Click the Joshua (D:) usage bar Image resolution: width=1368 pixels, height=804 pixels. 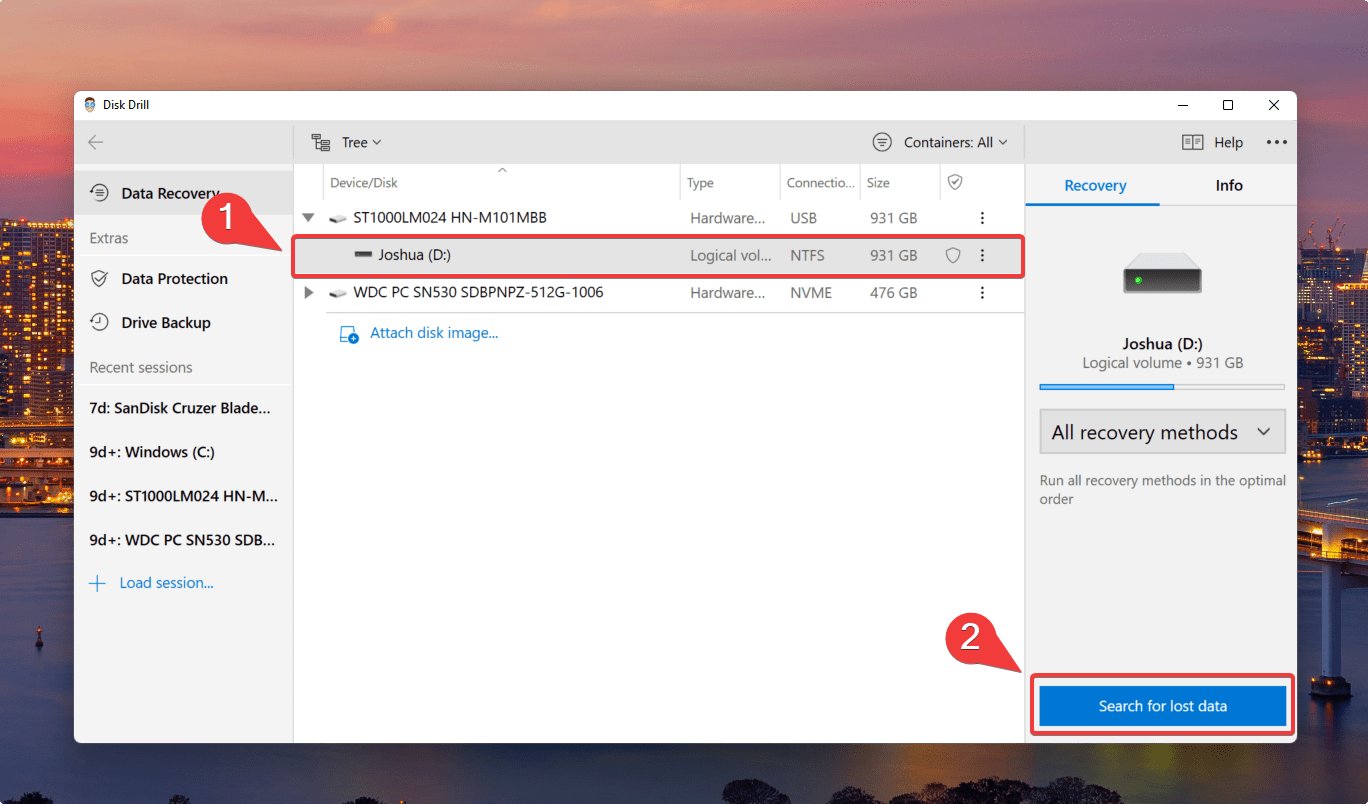coord(1162,386)
